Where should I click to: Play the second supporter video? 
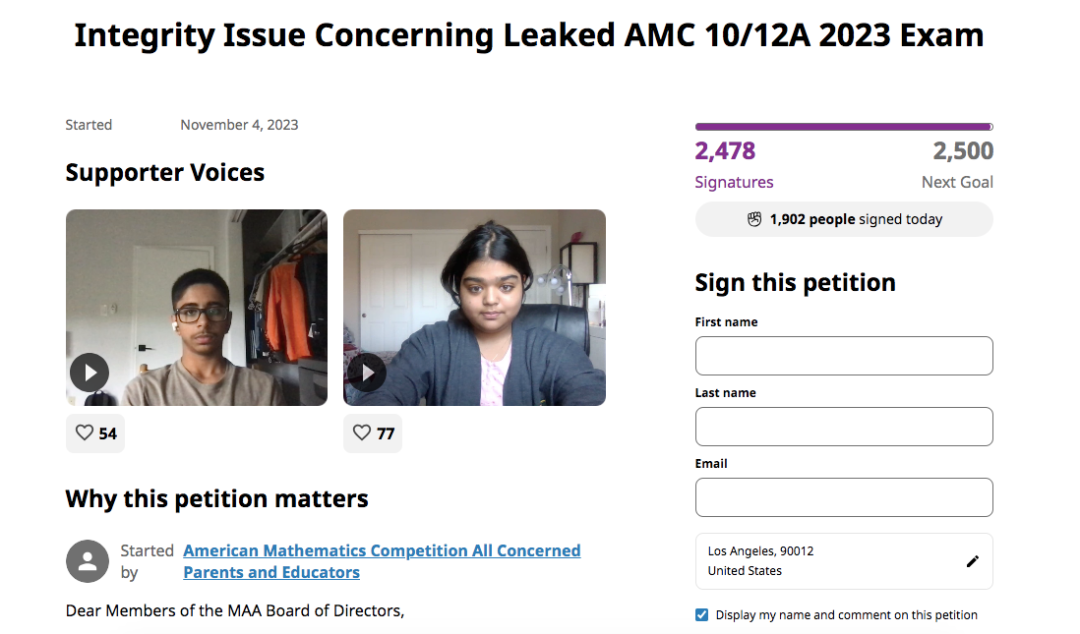pos(367,373)
